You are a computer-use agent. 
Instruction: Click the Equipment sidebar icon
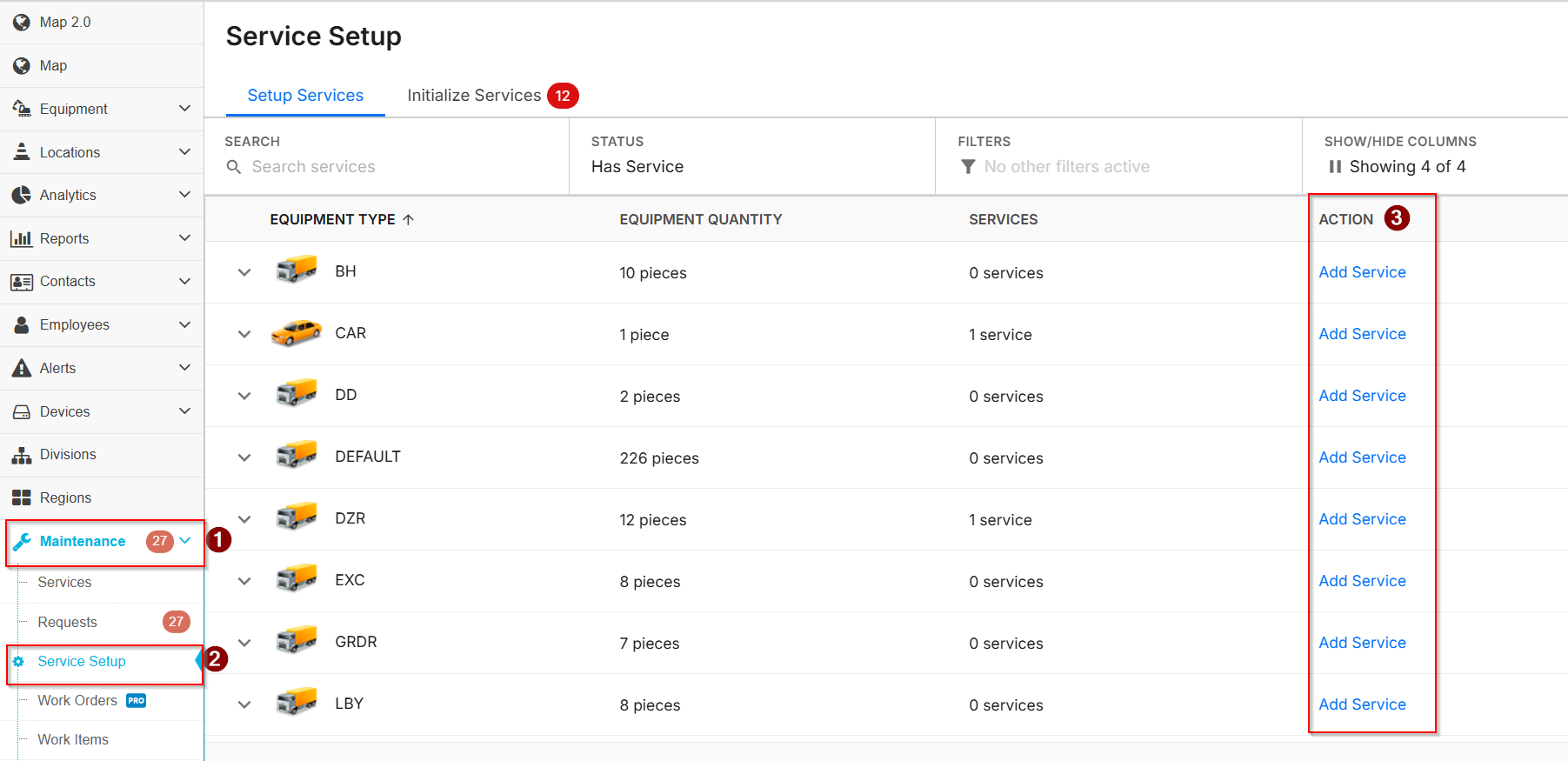[22, 109]
